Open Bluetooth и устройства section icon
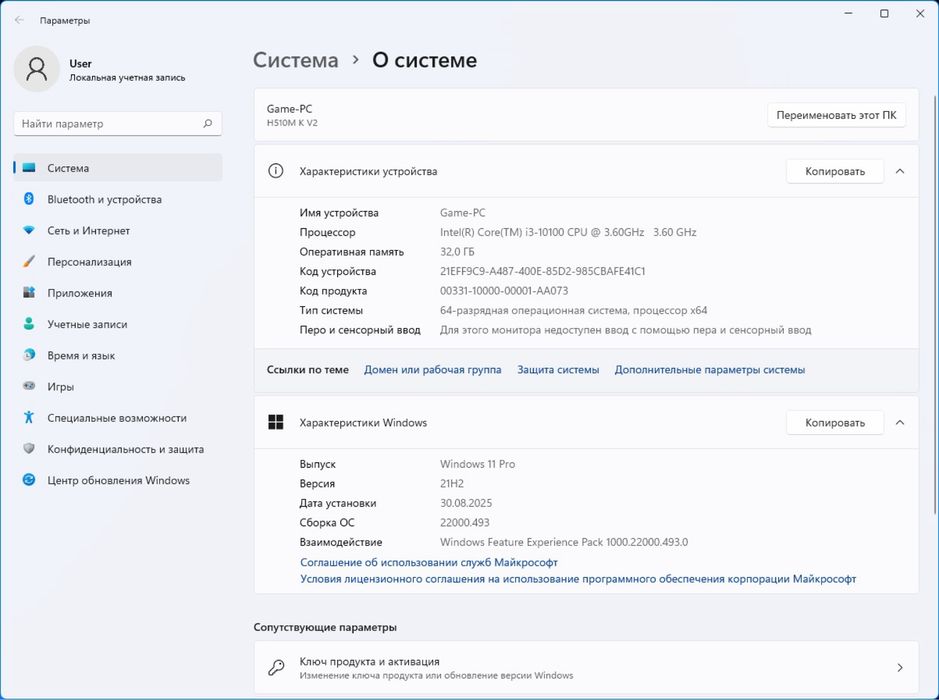Viewport: 939px width, 700px height. 28,199
